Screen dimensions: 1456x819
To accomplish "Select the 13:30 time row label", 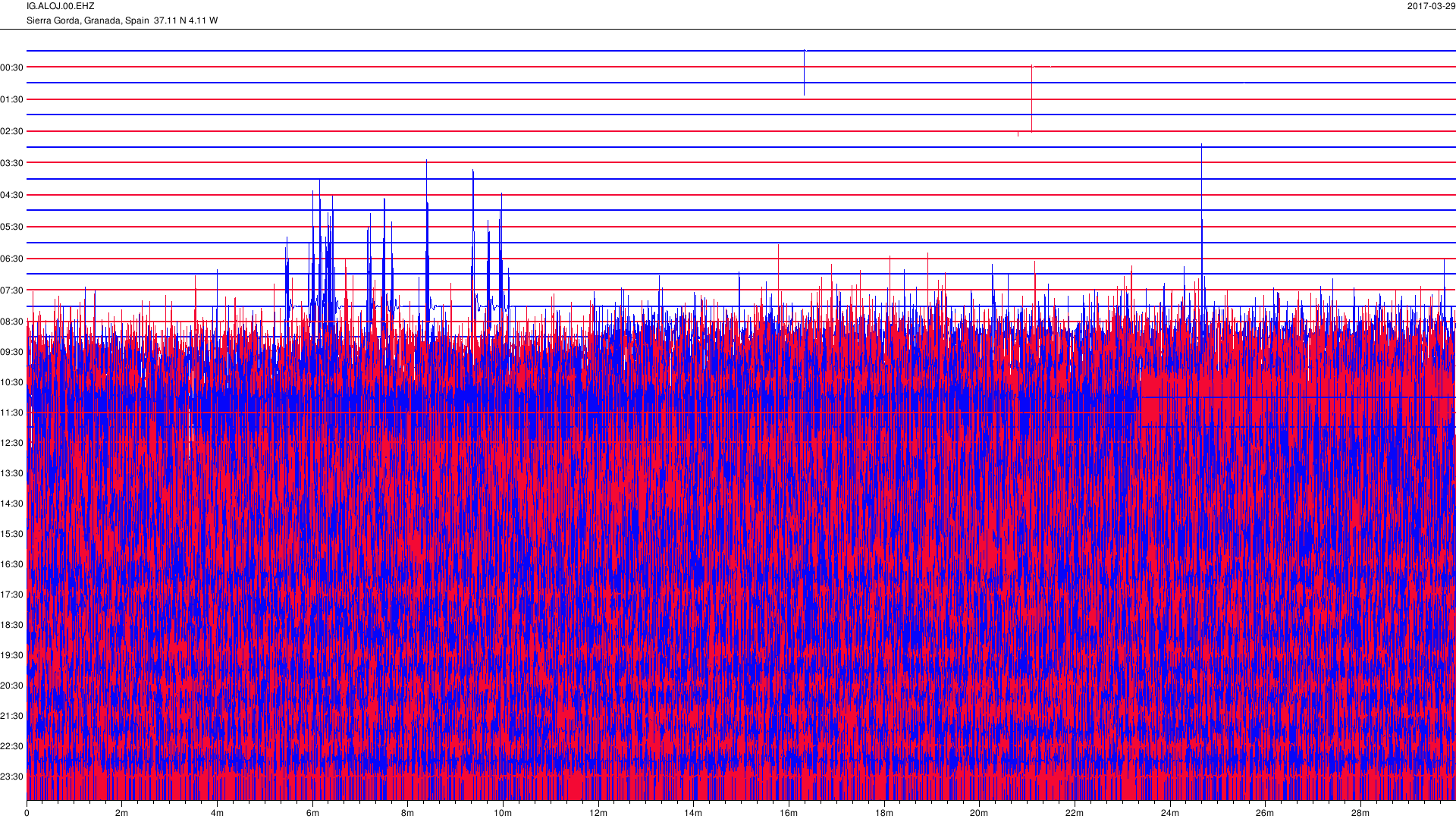I will (x=12, y=473).
